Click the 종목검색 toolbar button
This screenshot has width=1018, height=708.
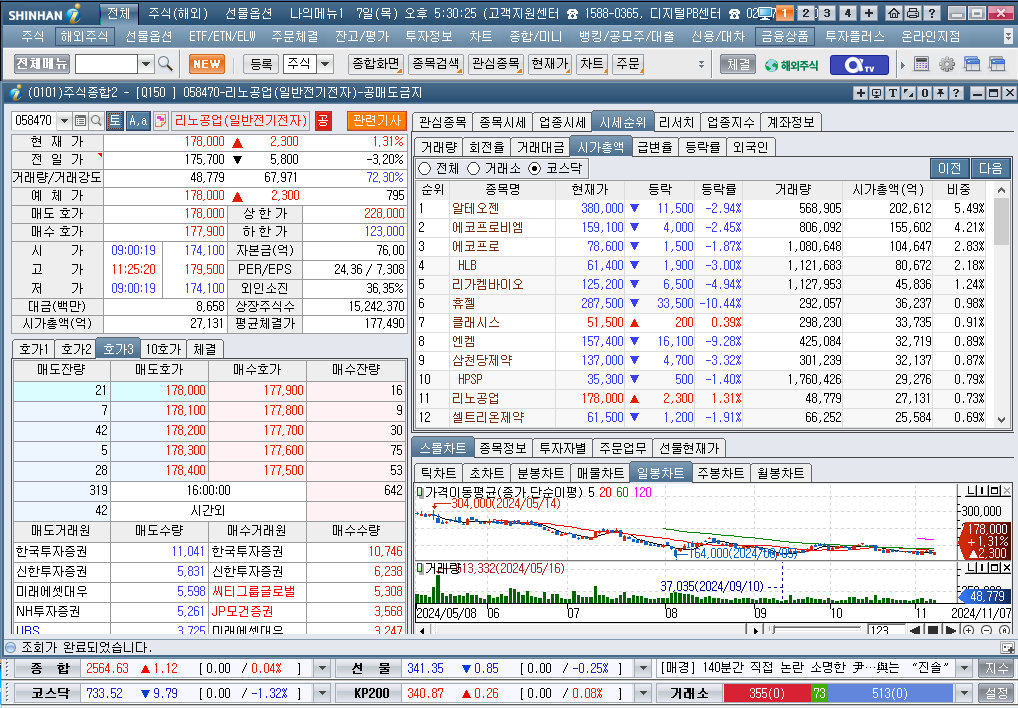click(x=435, y=64)
